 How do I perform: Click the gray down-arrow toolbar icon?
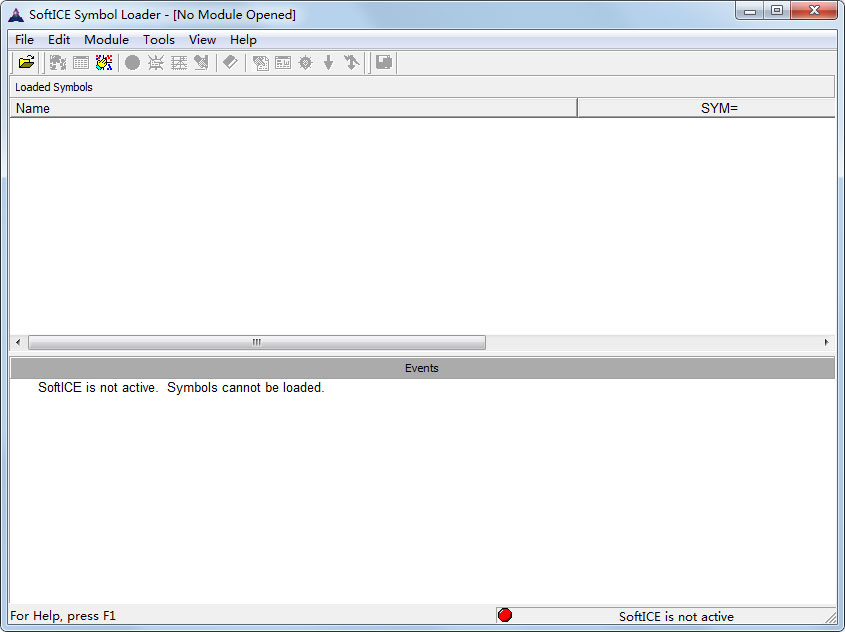click(328, 62)
